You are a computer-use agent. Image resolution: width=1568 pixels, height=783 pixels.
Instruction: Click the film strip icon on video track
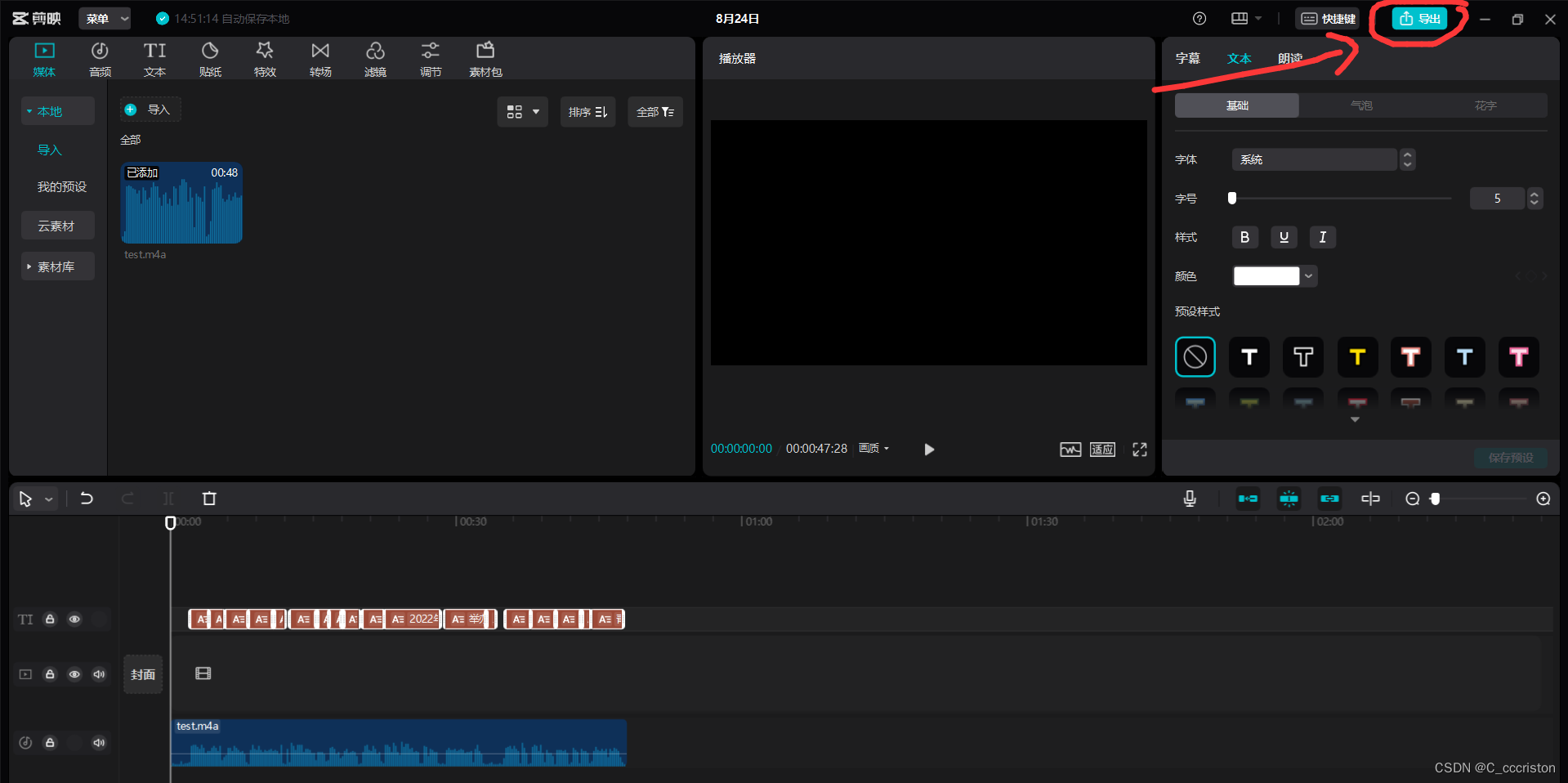[203, 673]
